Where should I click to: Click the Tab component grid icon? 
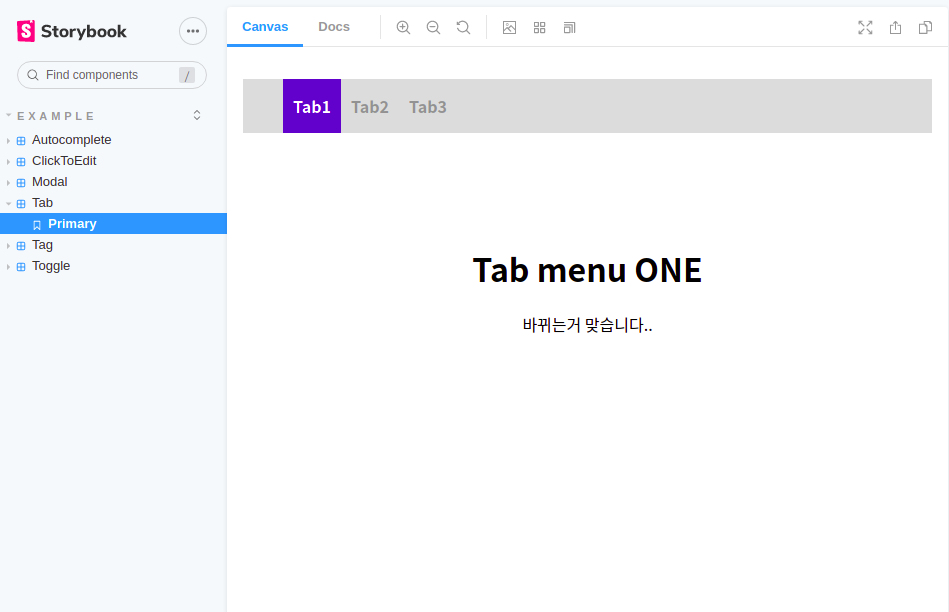point(21,203)
